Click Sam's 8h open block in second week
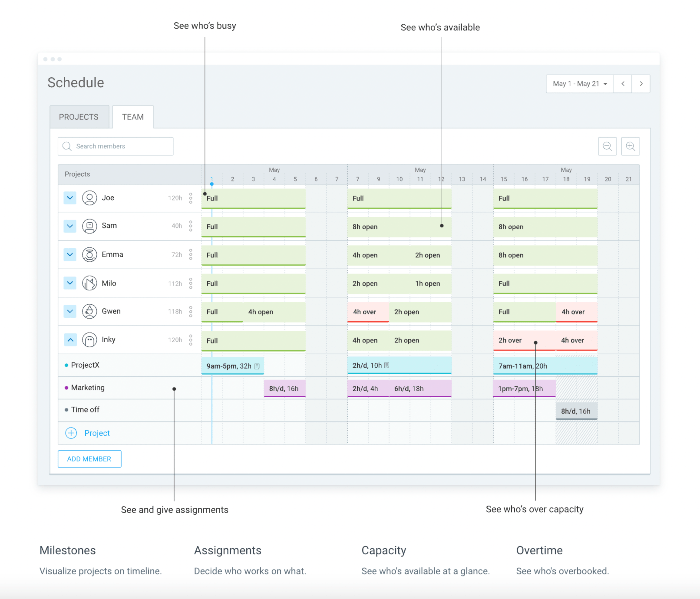Image resolution: width=700 pixels, height=599 pixels. (x=400, y=227)
